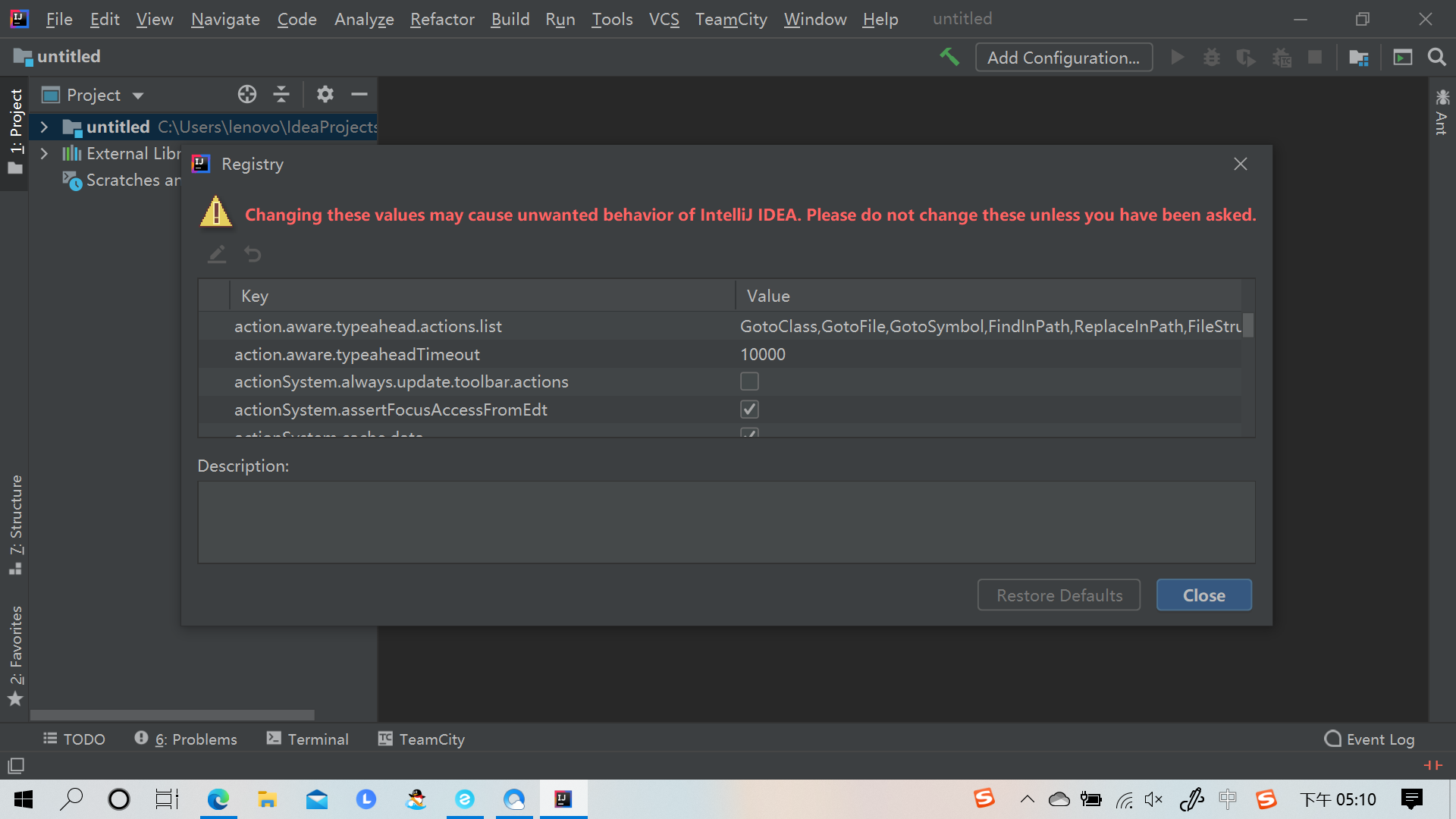This screenshot has height=819, width=1456.
Task: Open the Refactor menu
Action: [442, 19]
